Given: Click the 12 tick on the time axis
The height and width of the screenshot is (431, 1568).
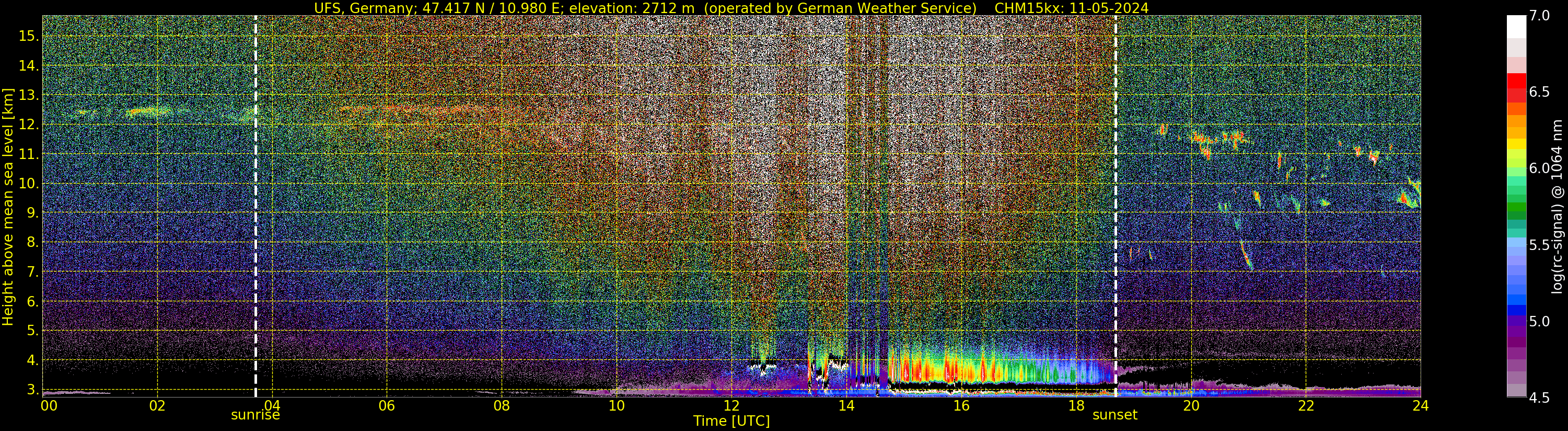Looking at the screenshot, I should pos(731,405).
